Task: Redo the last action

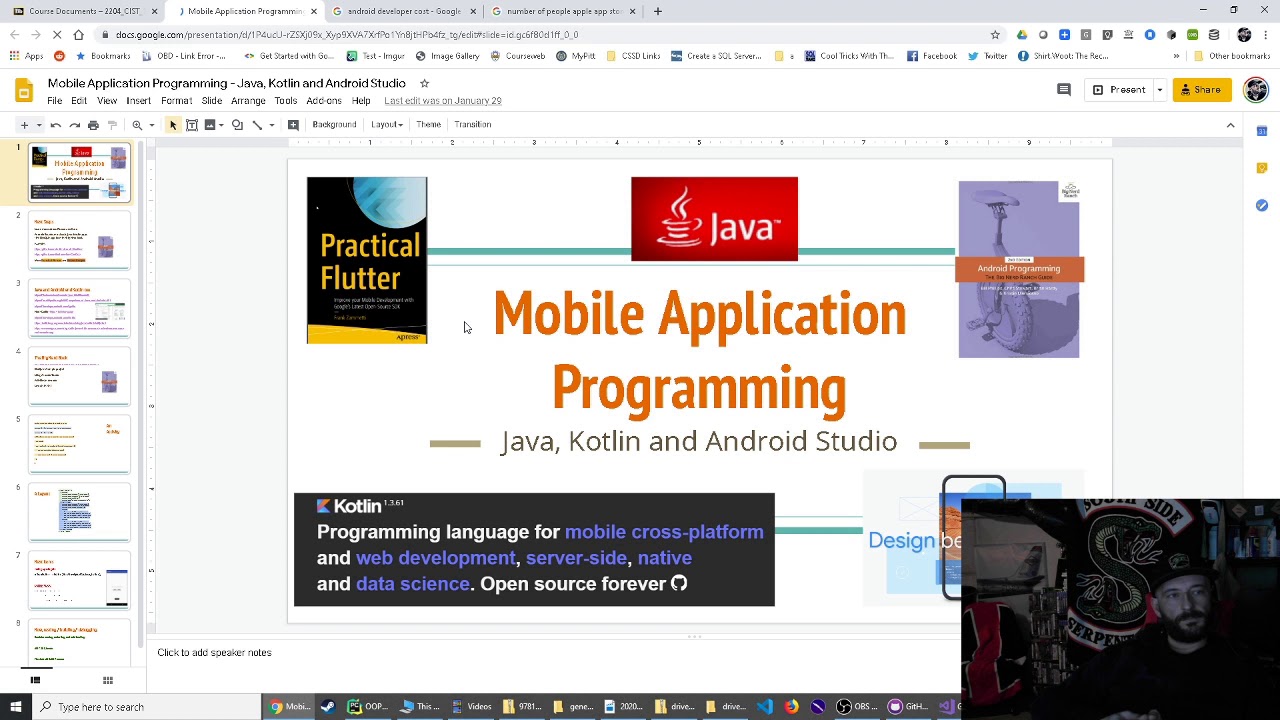Action: pyautogui.click(x=74, y=125)
